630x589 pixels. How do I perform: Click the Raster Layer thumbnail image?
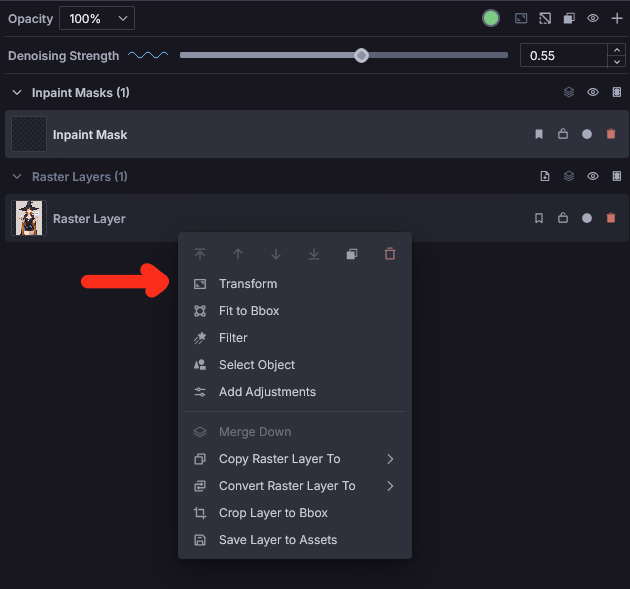[29, 218]
